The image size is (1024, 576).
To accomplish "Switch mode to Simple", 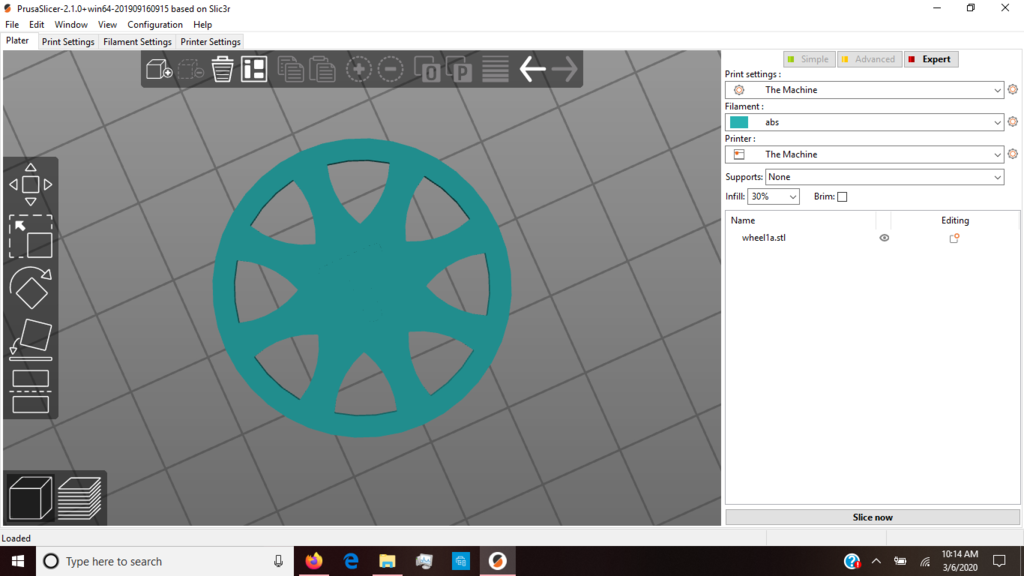I will click(808, 59).
